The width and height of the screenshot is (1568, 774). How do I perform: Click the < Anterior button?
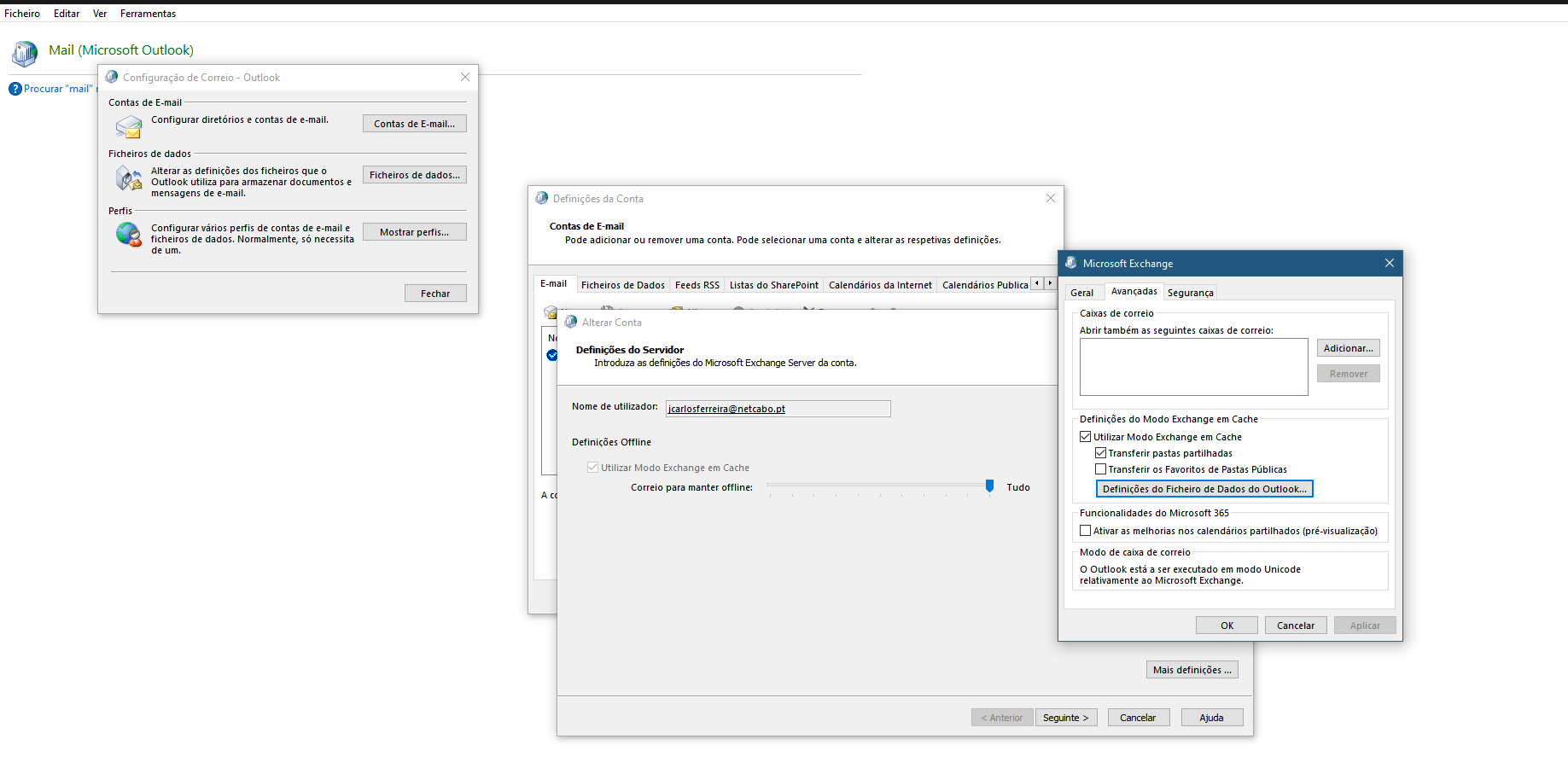pos(1002,718)
